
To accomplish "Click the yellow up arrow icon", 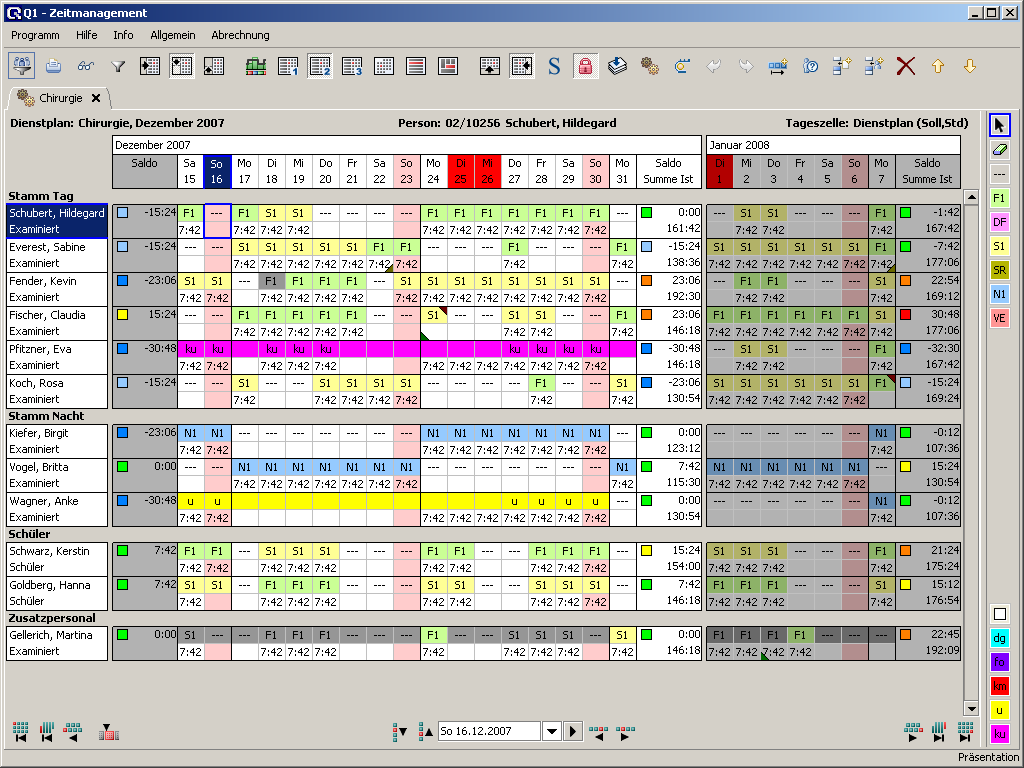I will (938, 66).
